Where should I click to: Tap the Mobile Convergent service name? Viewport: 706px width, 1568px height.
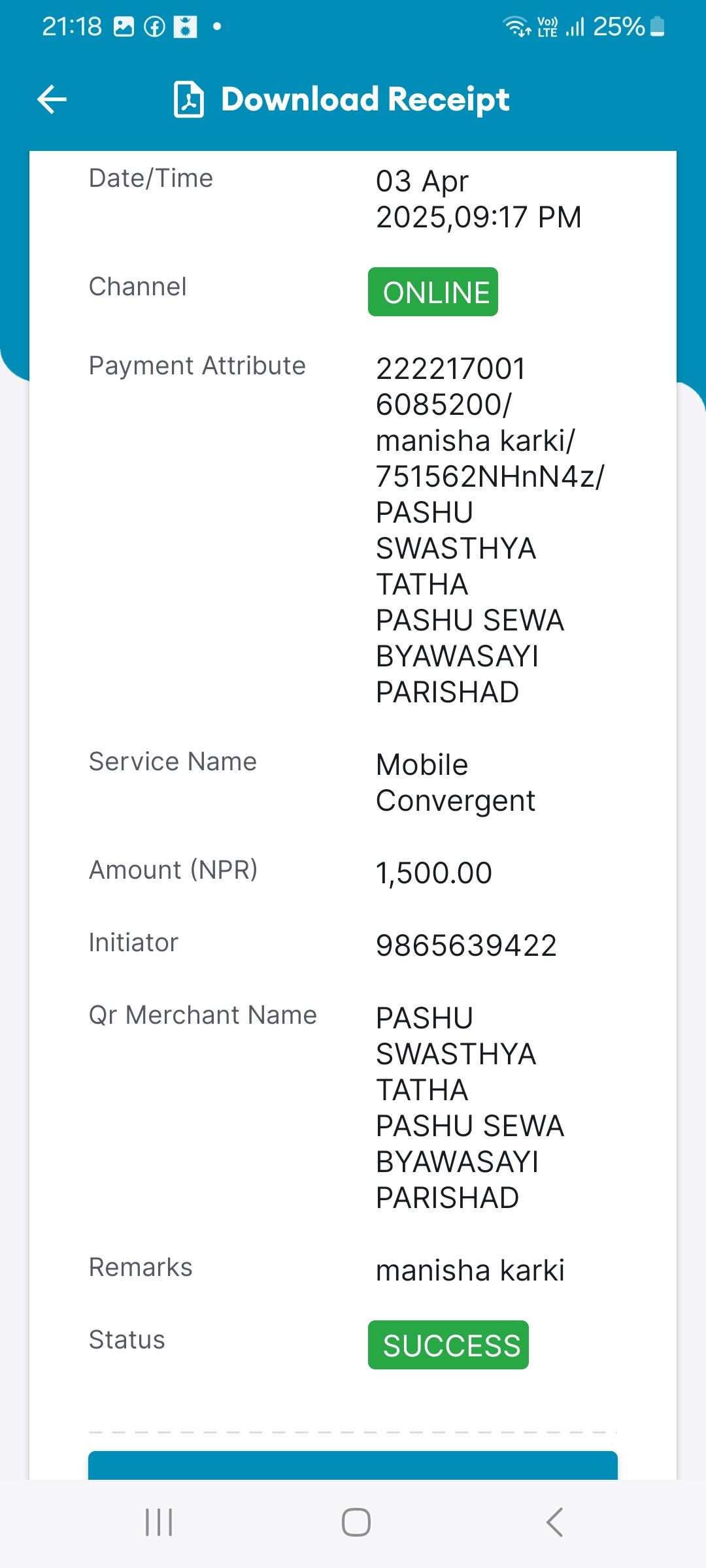(x=456, y=783)
